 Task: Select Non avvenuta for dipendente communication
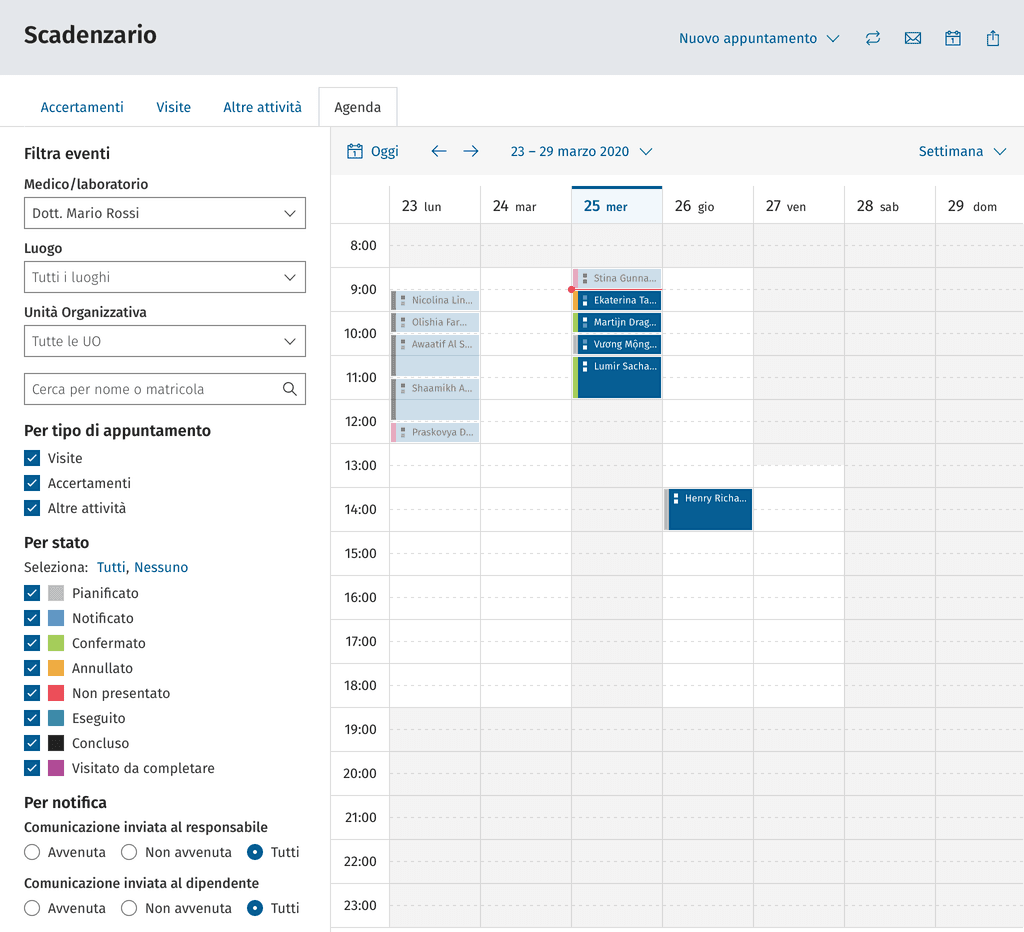129,908
